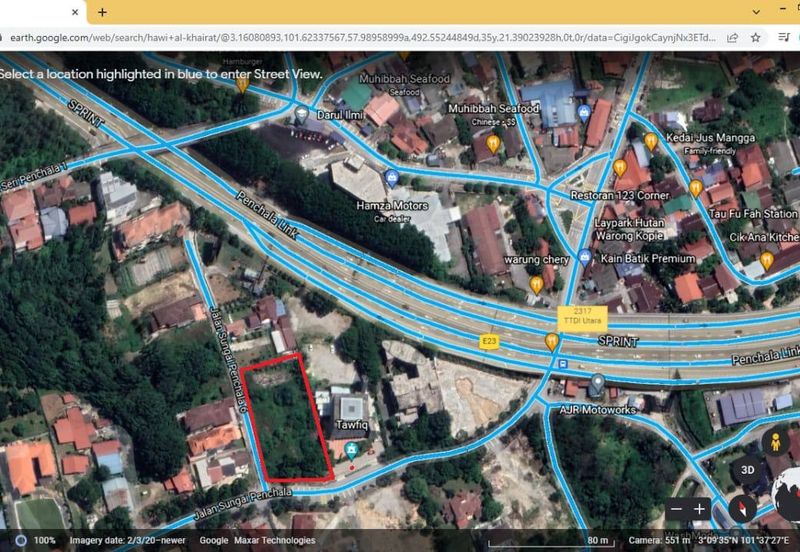Click the Tawfiq red location pin
Viewport: 800px width, 552px height.
click(352, 452)
